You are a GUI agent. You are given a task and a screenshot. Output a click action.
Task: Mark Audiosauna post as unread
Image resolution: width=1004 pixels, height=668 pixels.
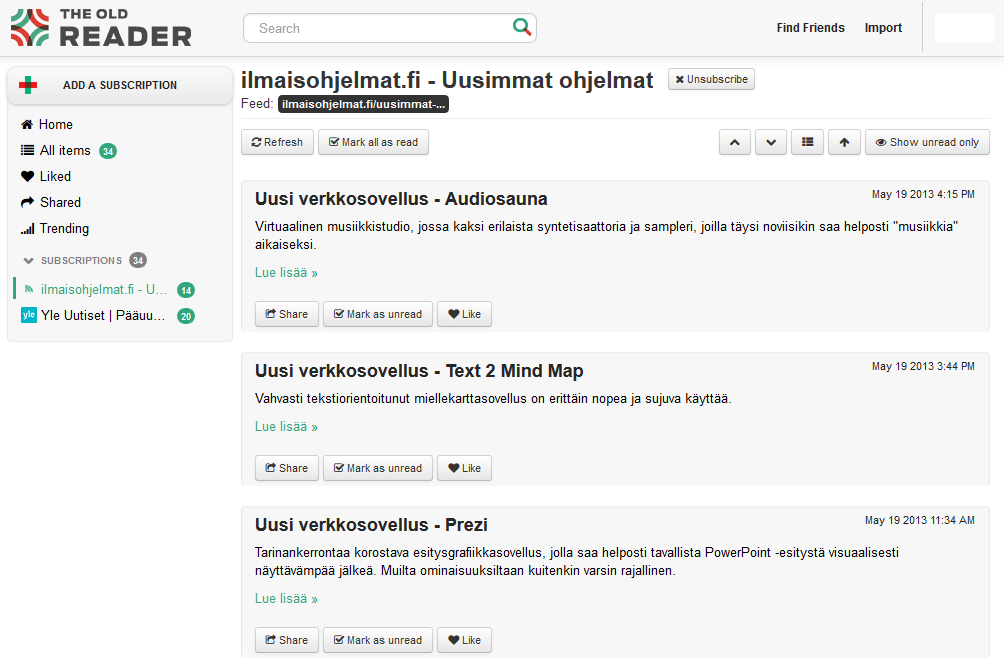pos(378,314)
